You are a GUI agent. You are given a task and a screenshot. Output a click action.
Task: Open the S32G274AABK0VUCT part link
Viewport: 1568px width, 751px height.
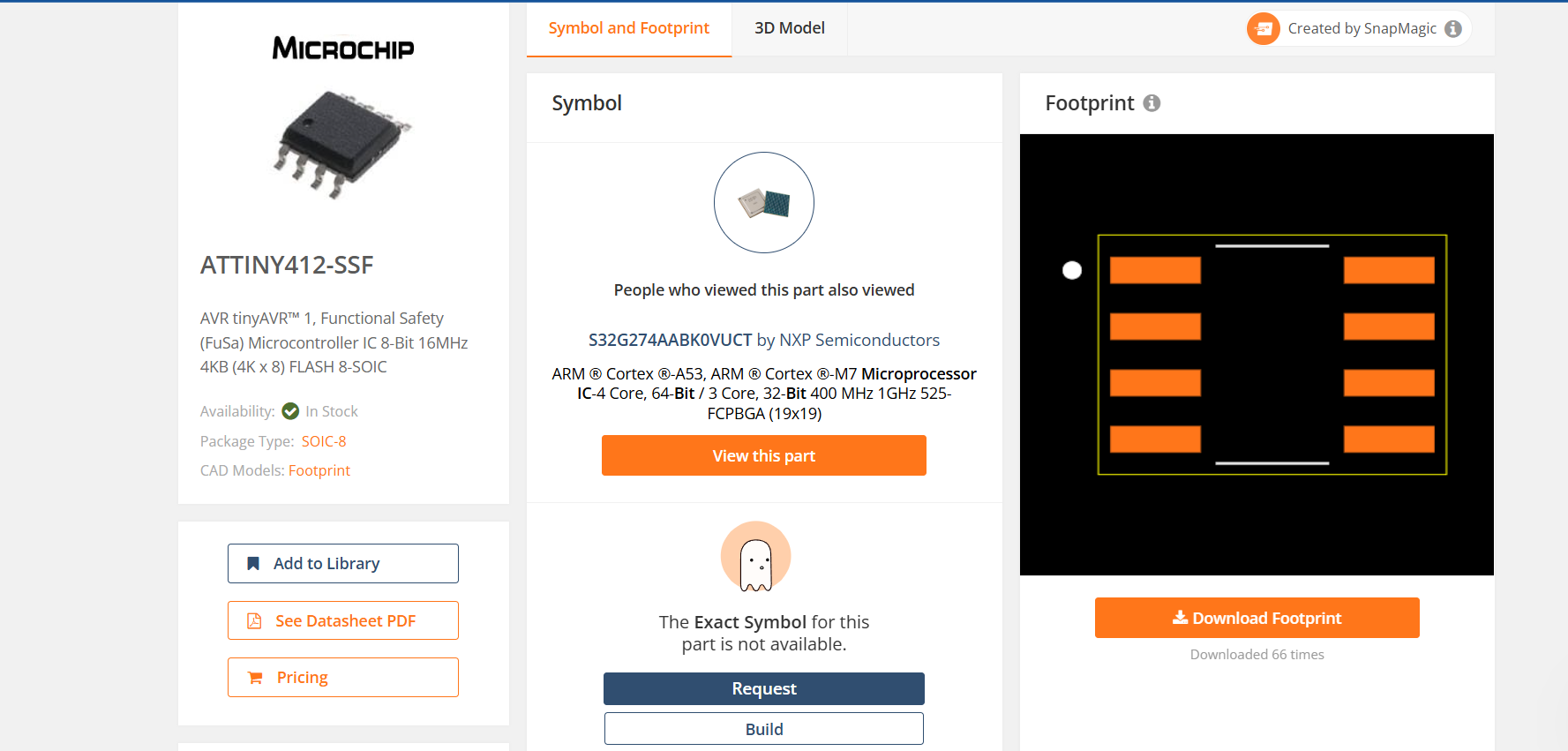tap(671, 340)
